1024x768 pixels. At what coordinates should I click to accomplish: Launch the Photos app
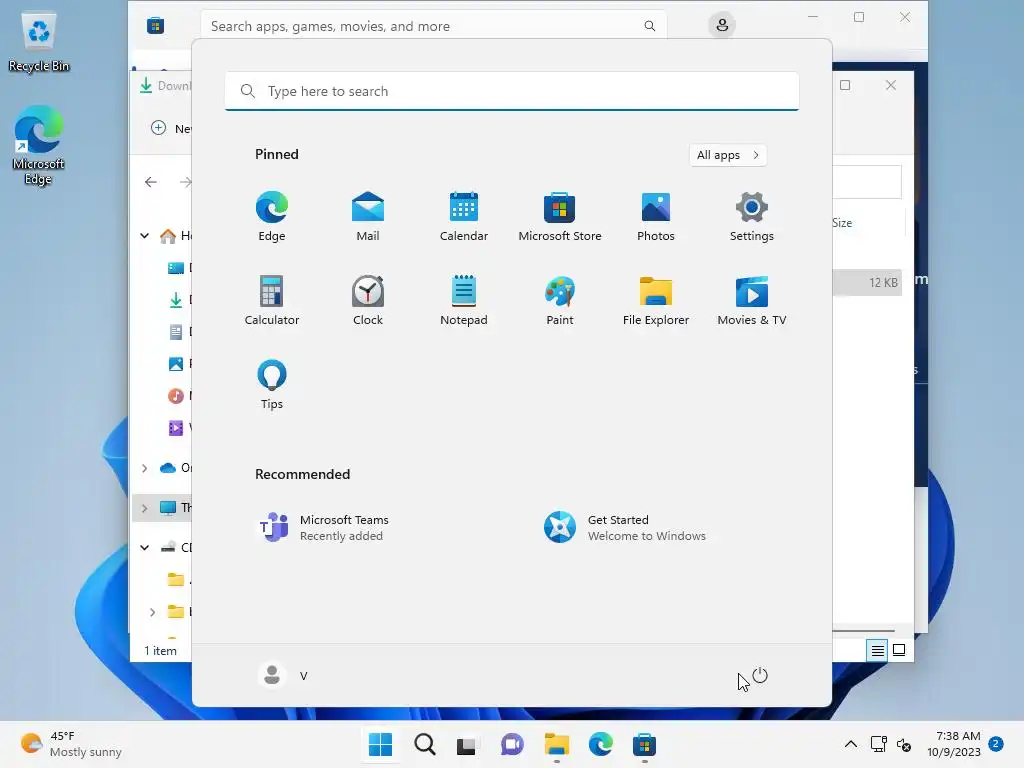click(656, 217)
